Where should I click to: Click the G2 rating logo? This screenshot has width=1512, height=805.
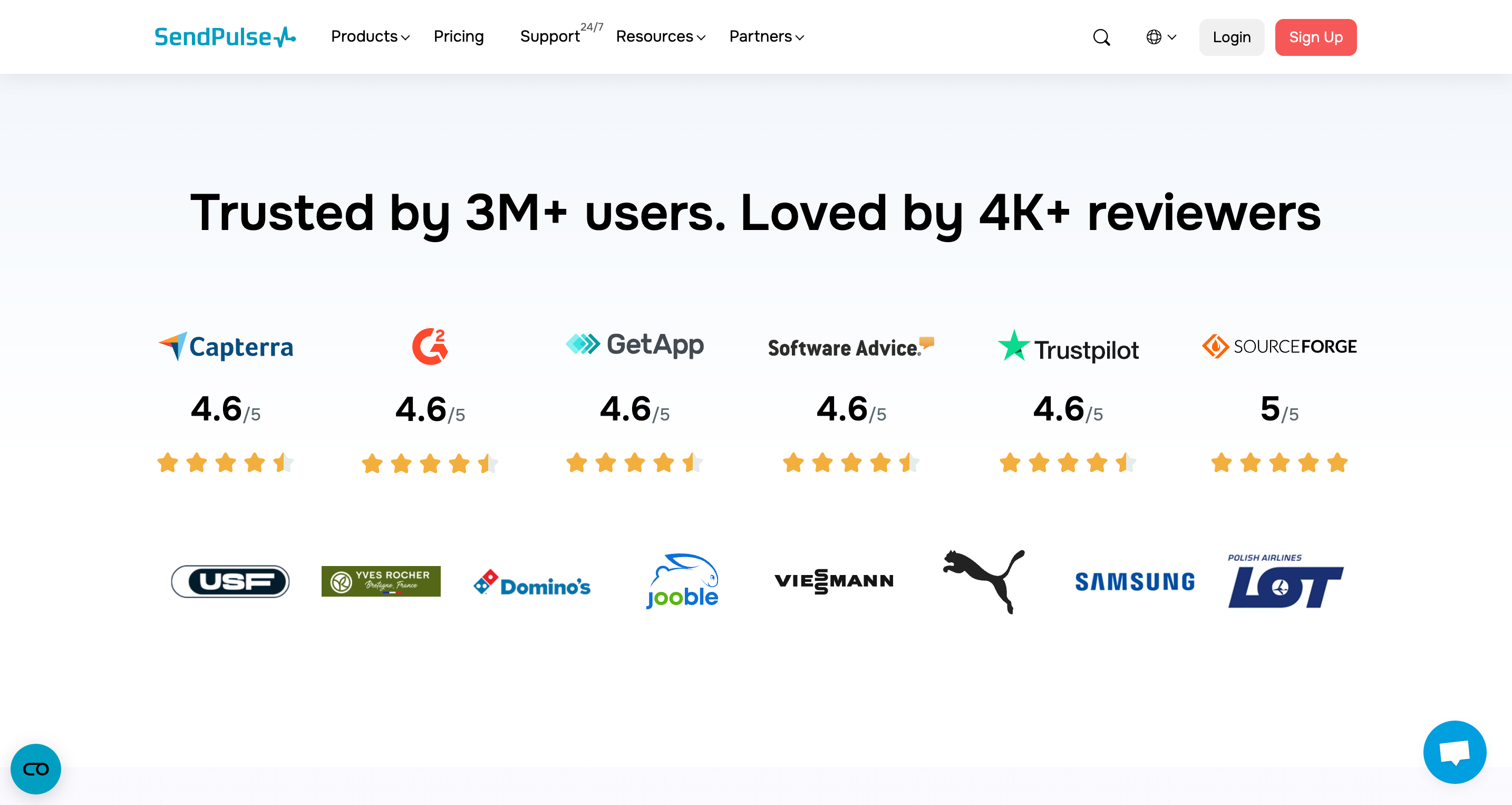click(430, 347)
